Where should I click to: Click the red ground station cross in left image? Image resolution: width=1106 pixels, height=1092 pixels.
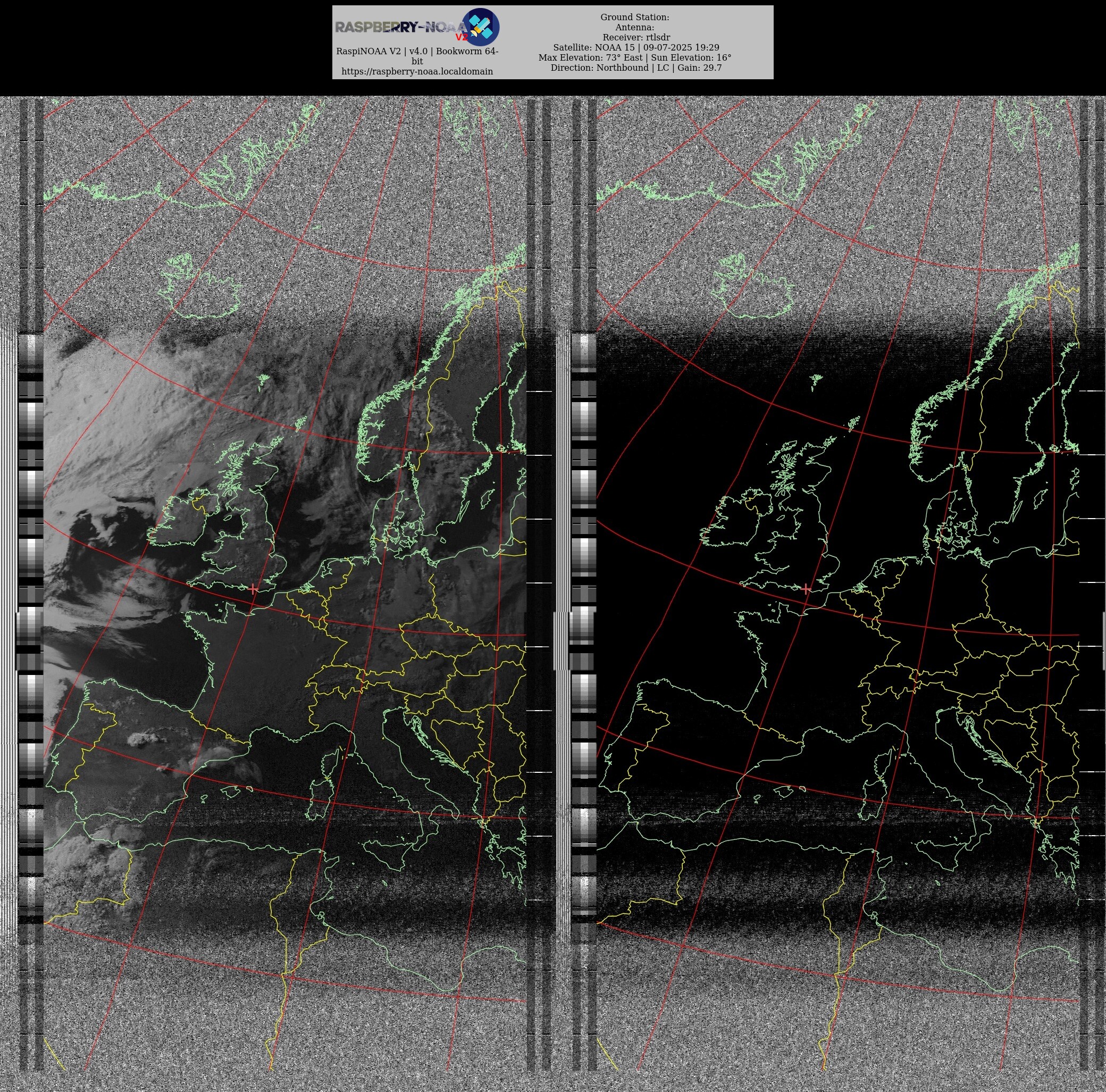253,589
